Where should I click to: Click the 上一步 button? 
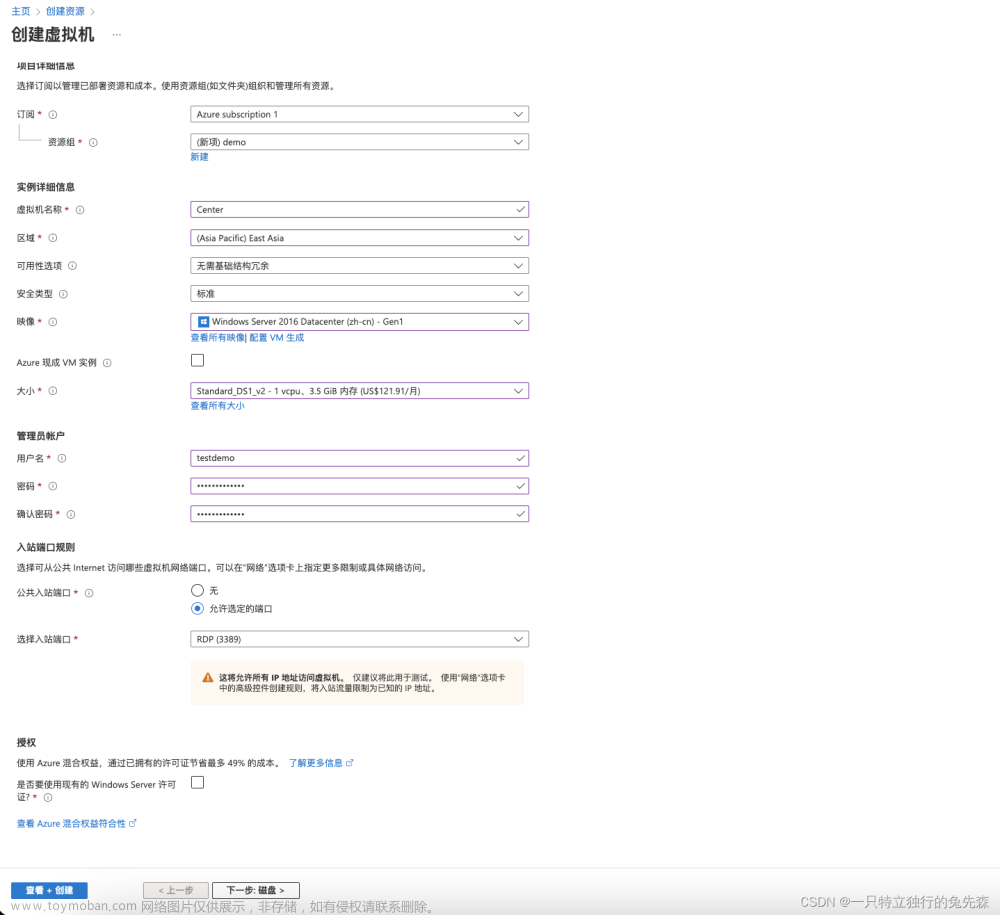tap(176, 890)
